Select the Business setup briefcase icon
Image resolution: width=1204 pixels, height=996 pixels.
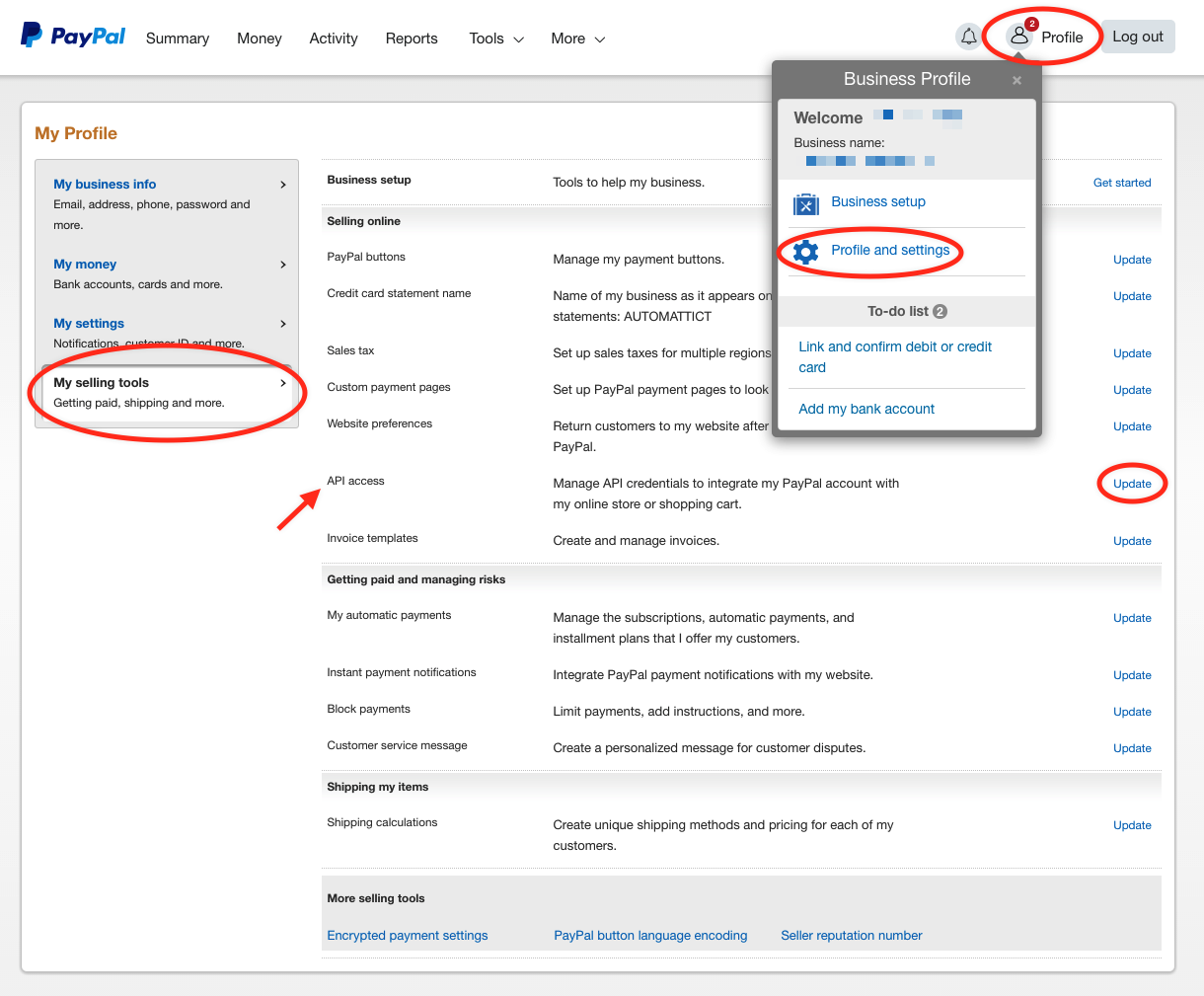point(806,203)
